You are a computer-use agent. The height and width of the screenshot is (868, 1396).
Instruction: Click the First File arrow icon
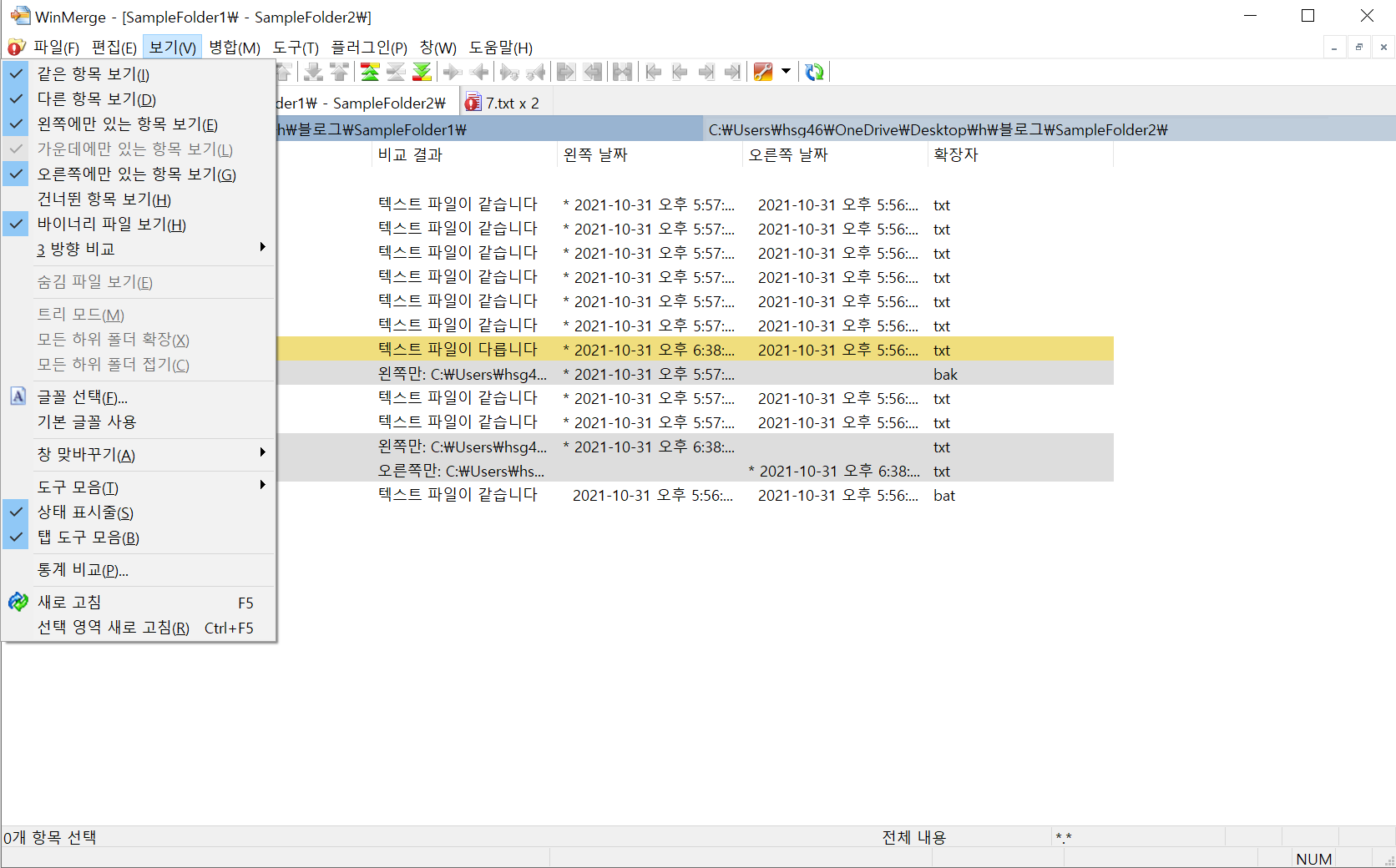(653, 72)
